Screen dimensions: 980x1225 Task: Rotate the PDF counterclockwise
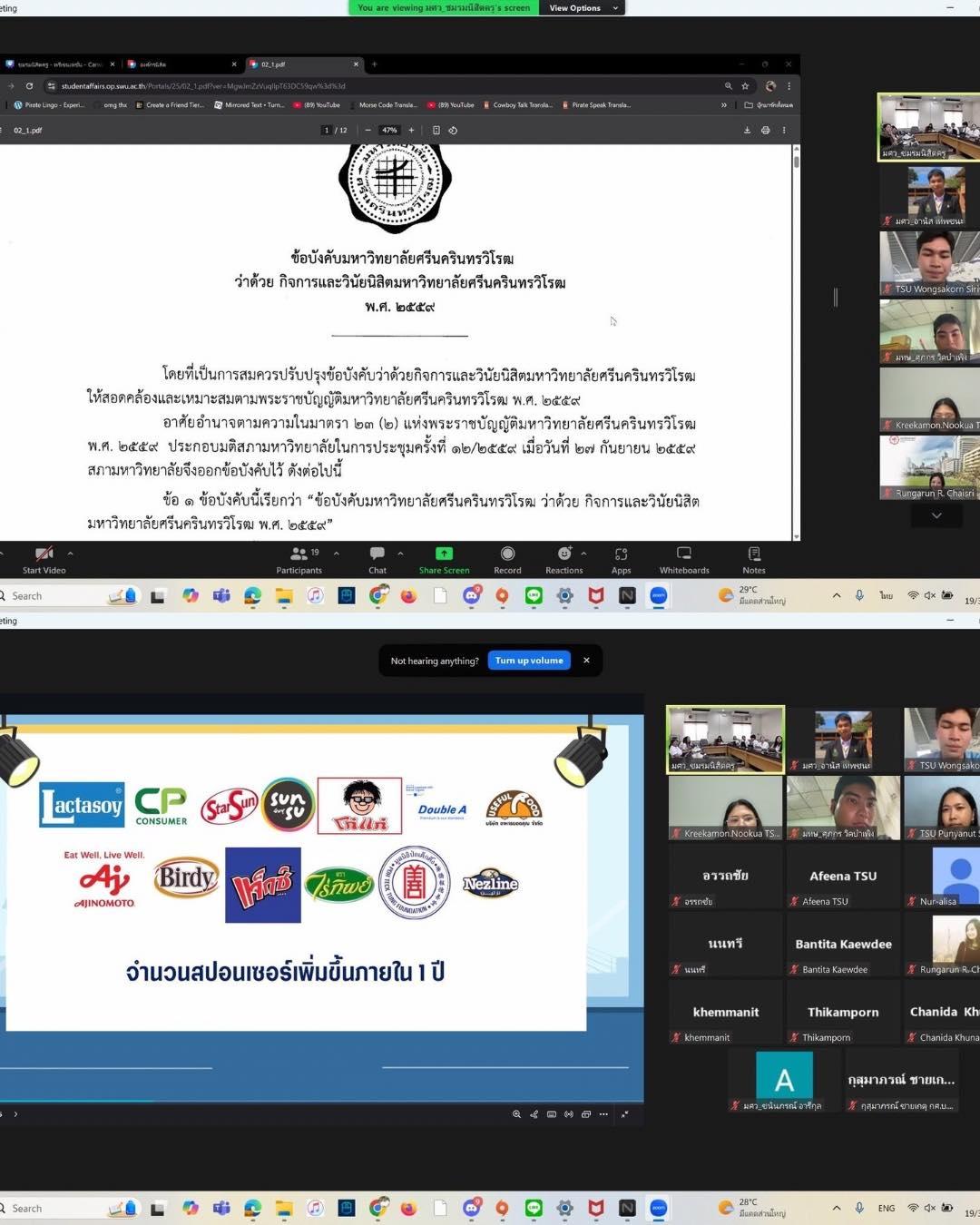[x=453, y=131]
